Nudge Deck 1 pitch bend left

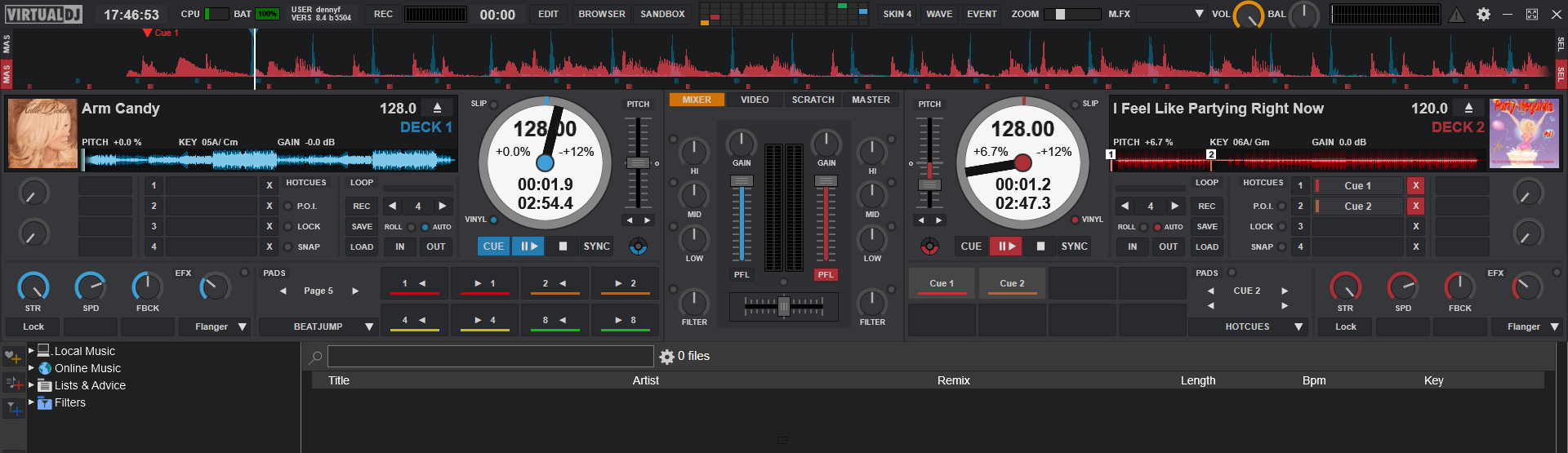[x=629, y=220]
